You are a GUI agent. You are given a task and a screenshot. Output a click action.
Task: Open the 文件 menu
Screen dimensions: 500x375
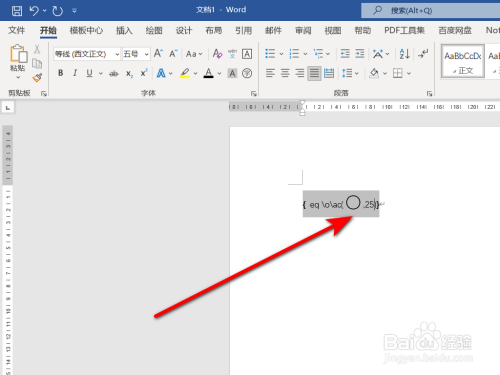[16, 30]
